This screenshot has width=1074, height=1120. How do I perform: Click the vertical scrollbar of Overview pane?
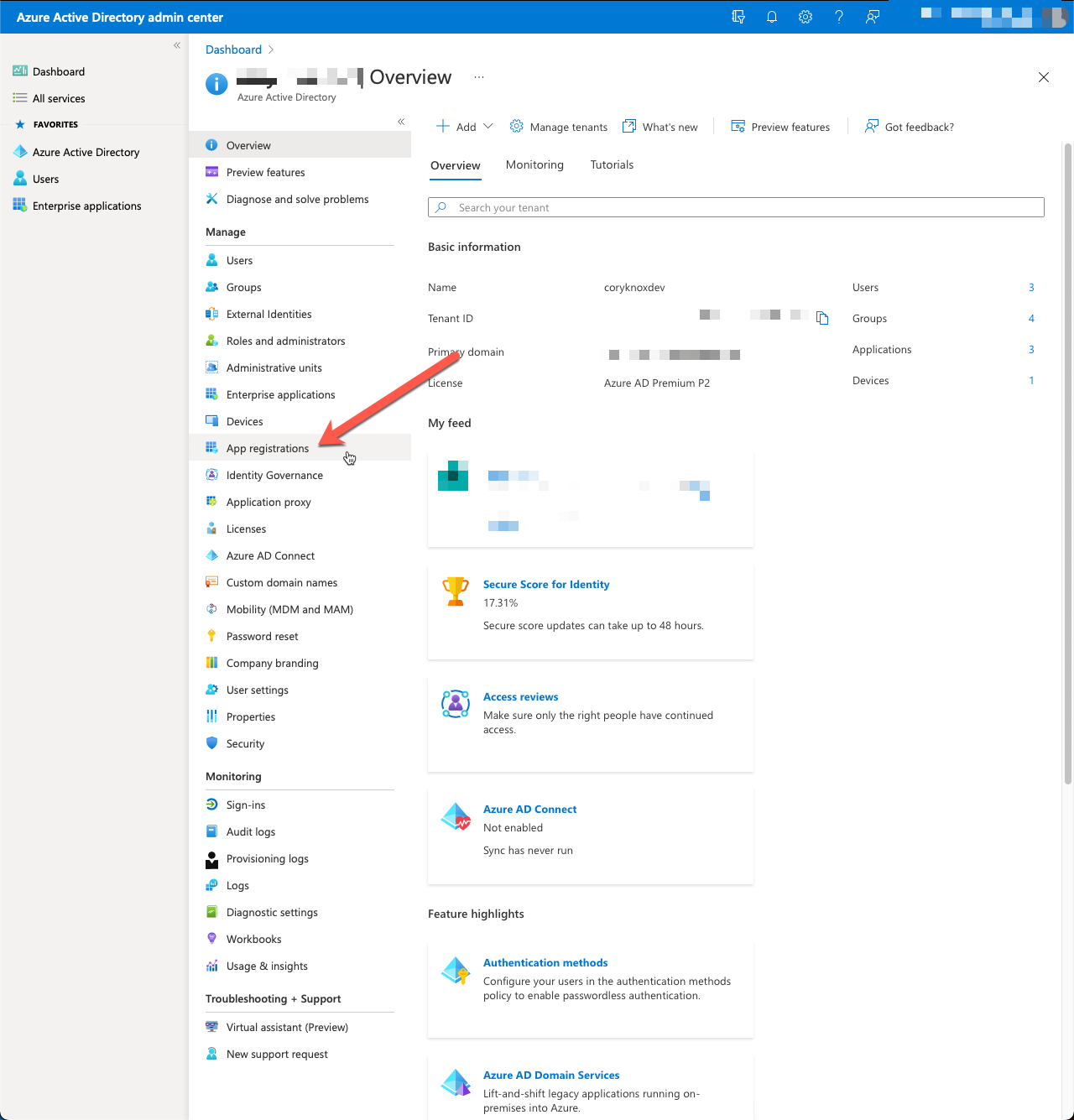coord(1068,463)
